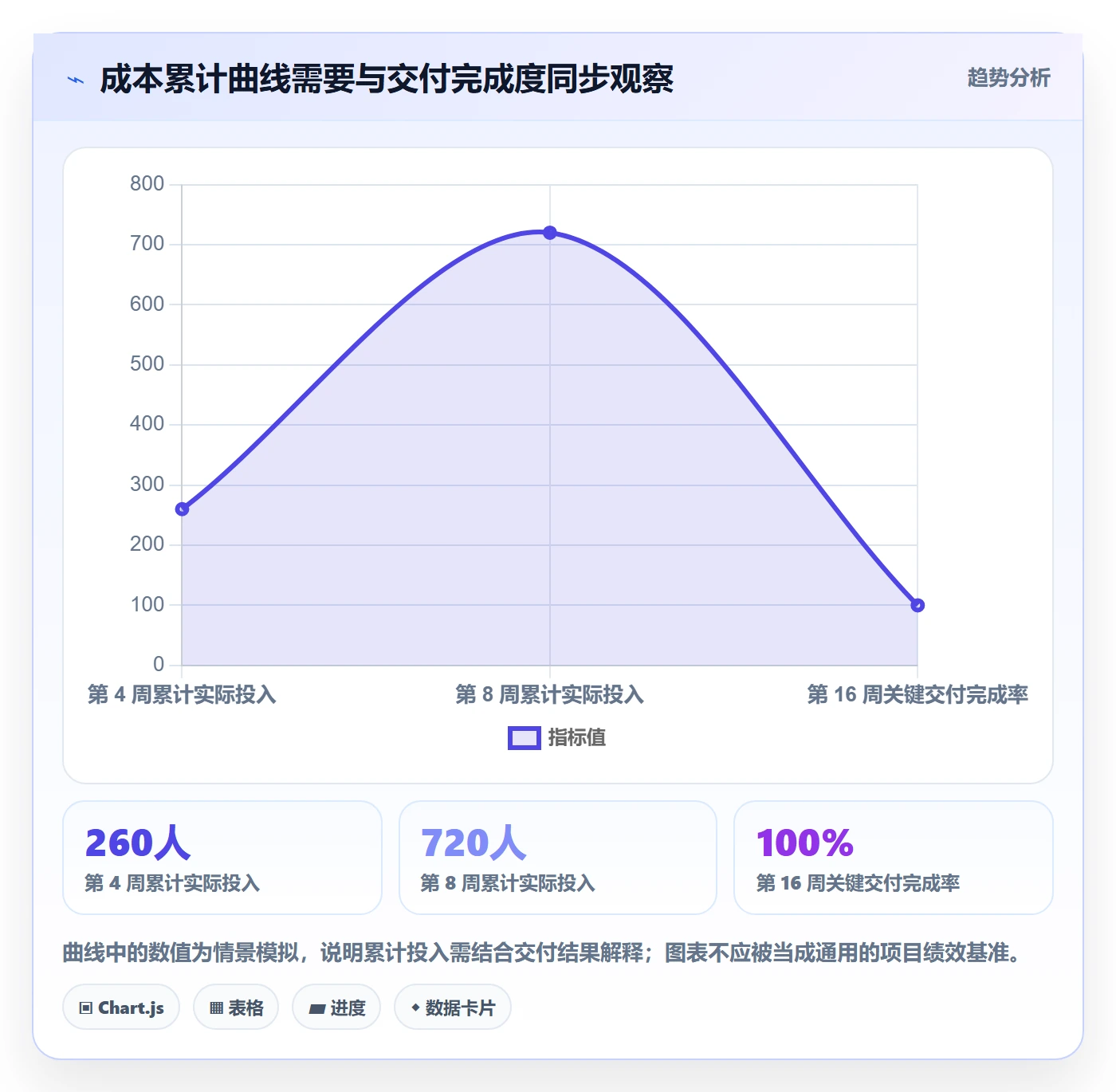
Task: Click the diamond icon in the 数据卡片 tag
Action: click(415, 1008)
